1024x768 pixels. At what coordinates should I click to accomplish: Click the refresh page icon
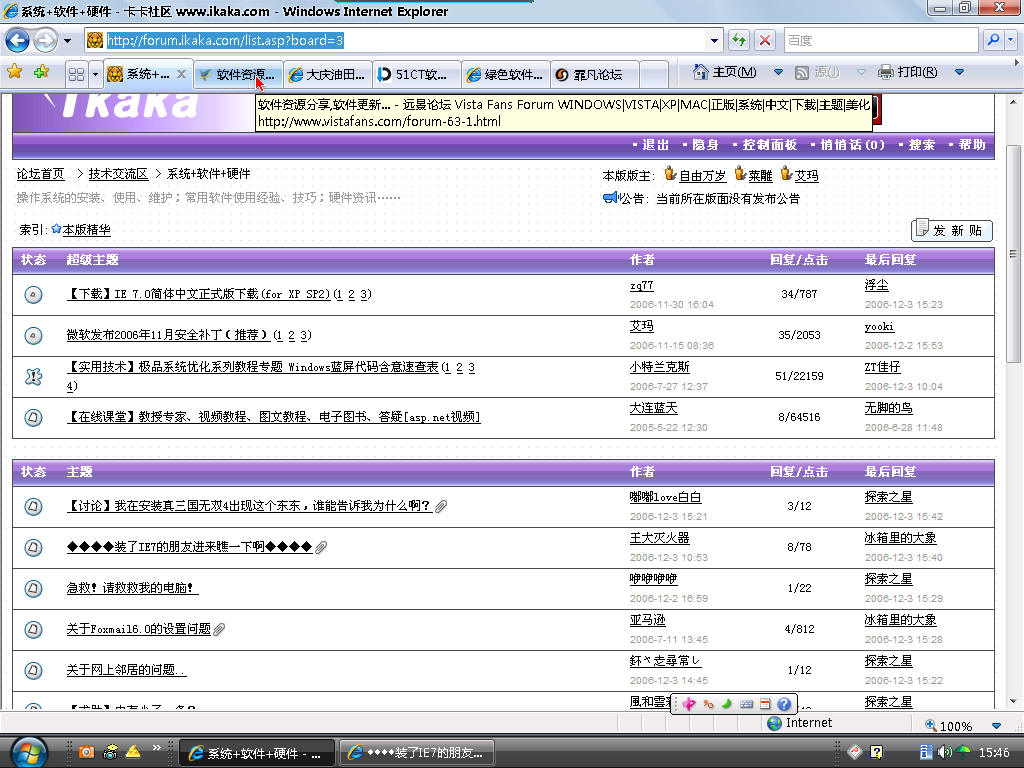click(739, 40)
